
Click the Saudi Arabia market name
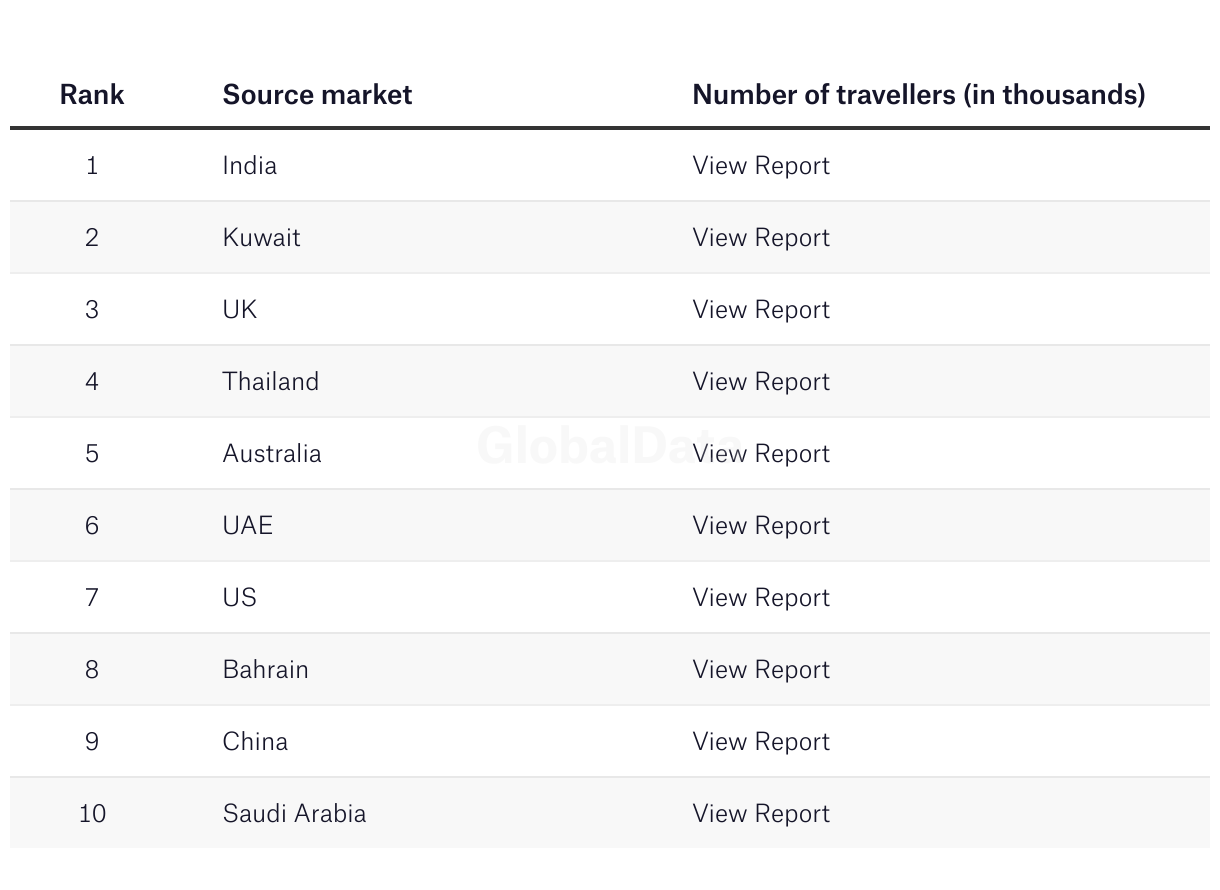pyautogui.click(x=294, y=814)
